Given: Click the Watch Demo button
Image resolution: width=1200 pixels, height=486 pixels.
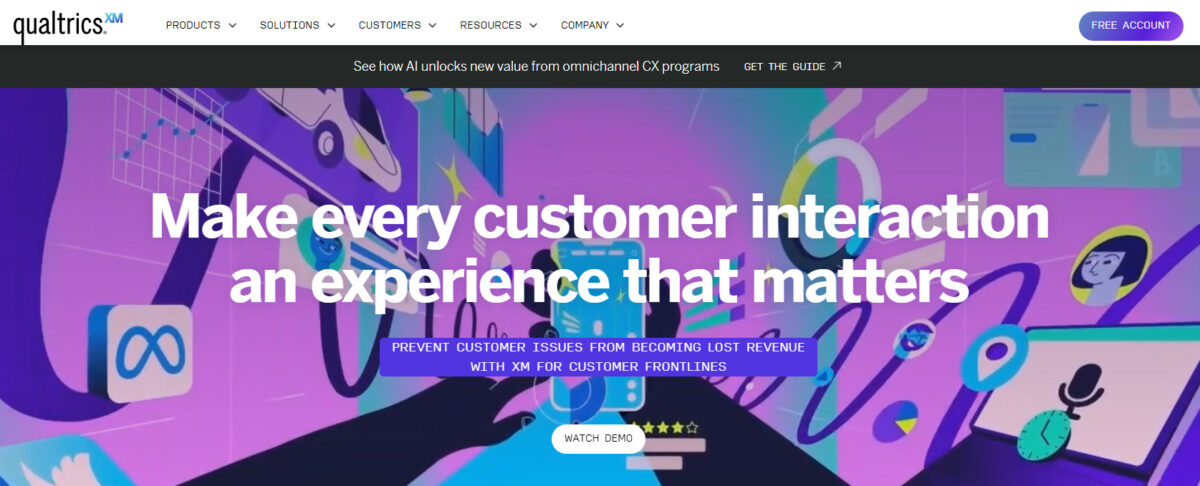Looking at the screenshot, I should (598, 438).
